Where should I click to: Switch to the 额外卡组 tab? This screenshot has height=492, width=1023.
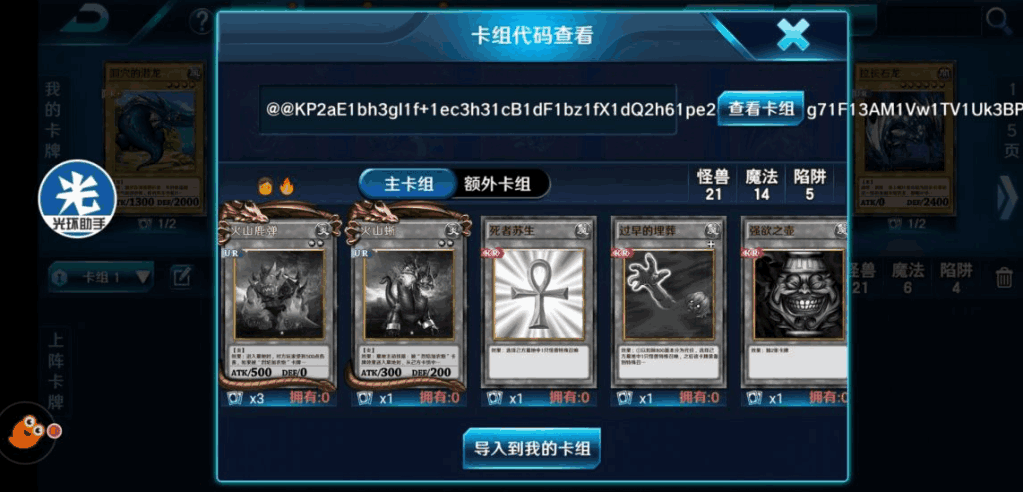tap(498, 184)
